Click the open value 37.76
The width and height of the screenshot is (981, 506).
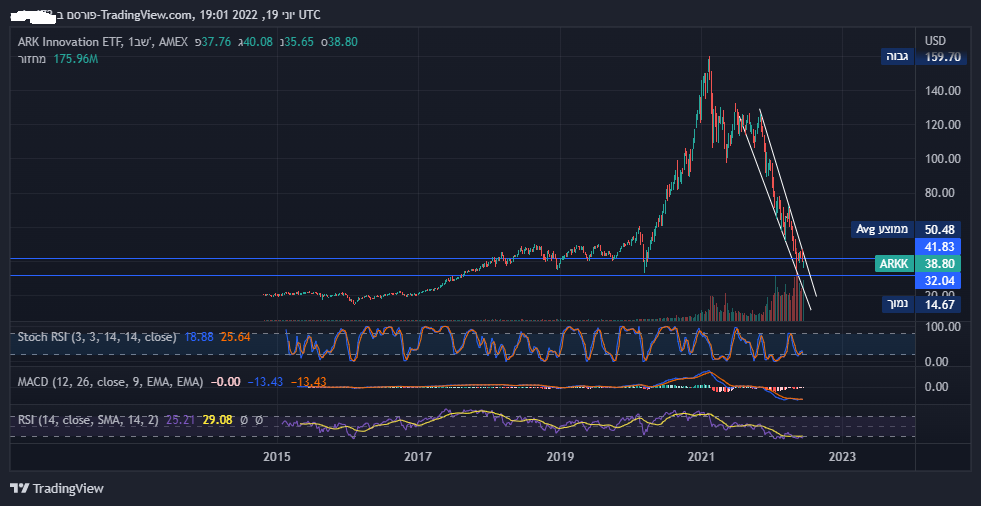[215, 42]
